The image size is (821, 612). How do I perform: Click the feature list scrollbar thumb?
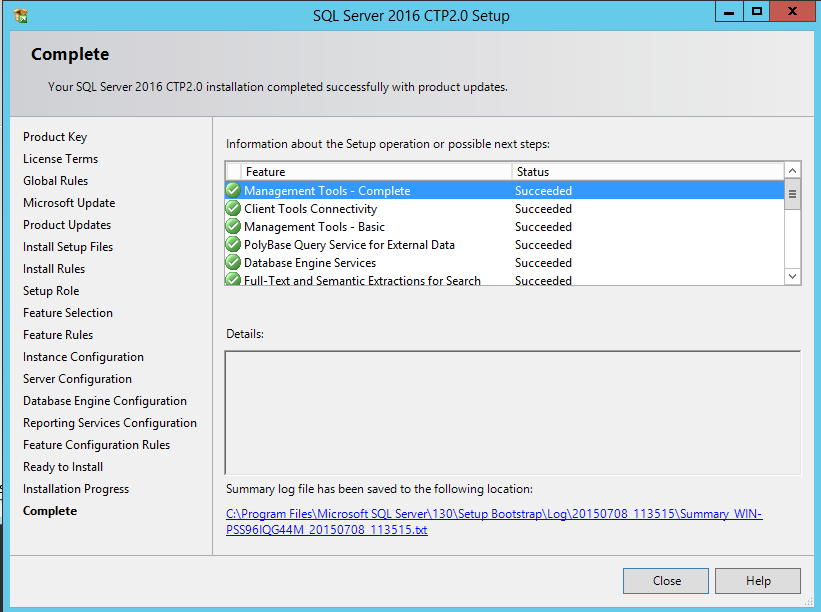pos(793,194)
